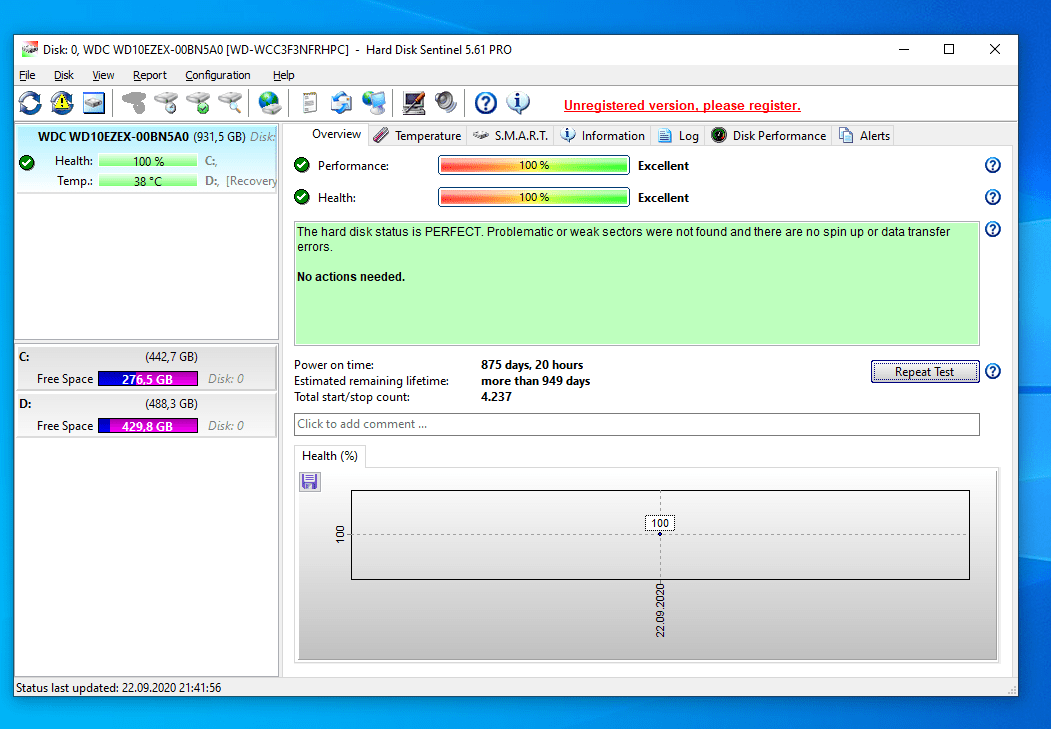Click the grayed-out stethoscope disk toolbar icon
Image resolution: width=1051 pixels, height=729 pixels.
(134, 103)
